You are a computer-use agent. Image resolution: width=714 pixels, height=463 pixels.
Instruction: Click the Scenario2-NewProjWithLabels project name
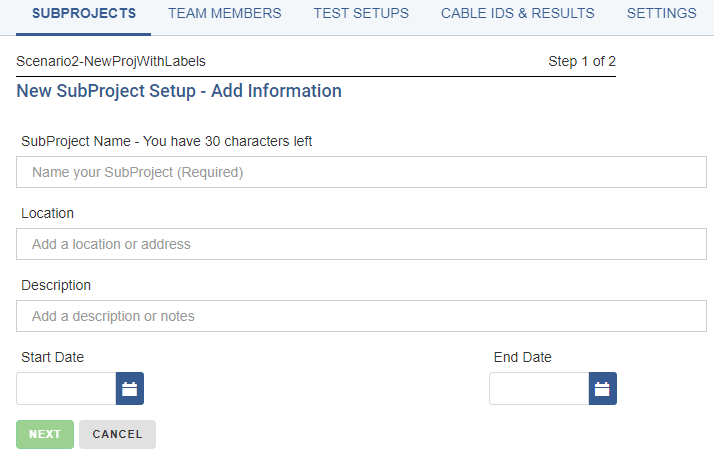coord(111,61)
